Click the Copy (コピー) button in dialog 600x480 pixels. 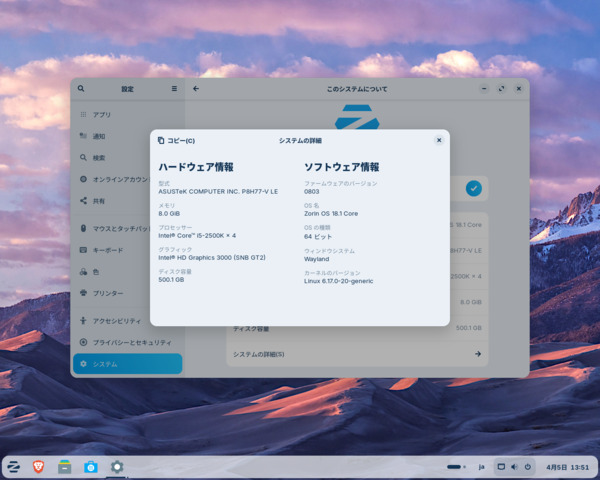point(176,141)
